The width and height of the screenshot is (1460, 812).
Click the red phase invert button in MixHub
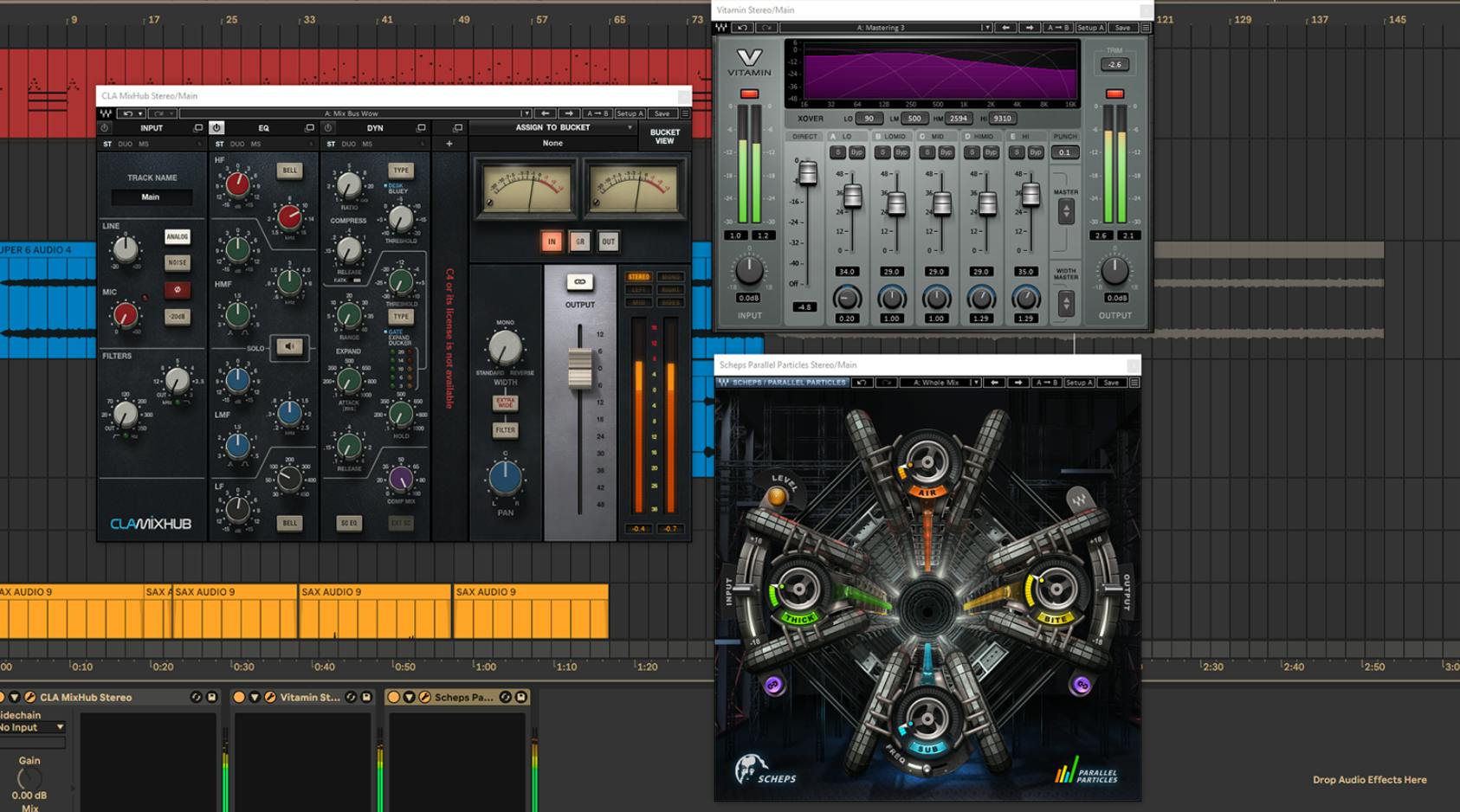point(177,289)
